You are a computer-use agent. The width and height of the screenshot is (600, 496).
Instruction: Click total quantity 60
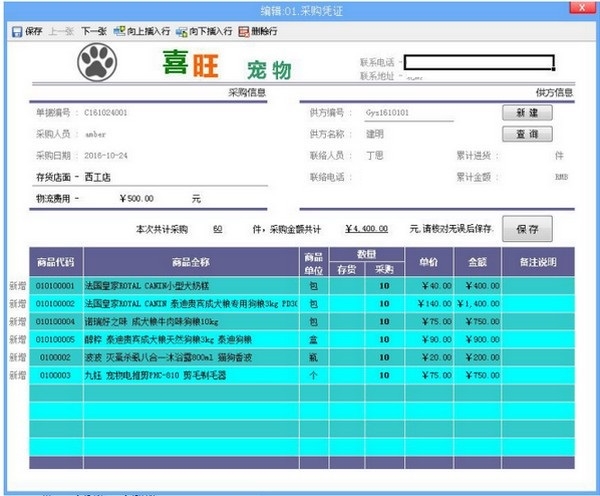218,229
